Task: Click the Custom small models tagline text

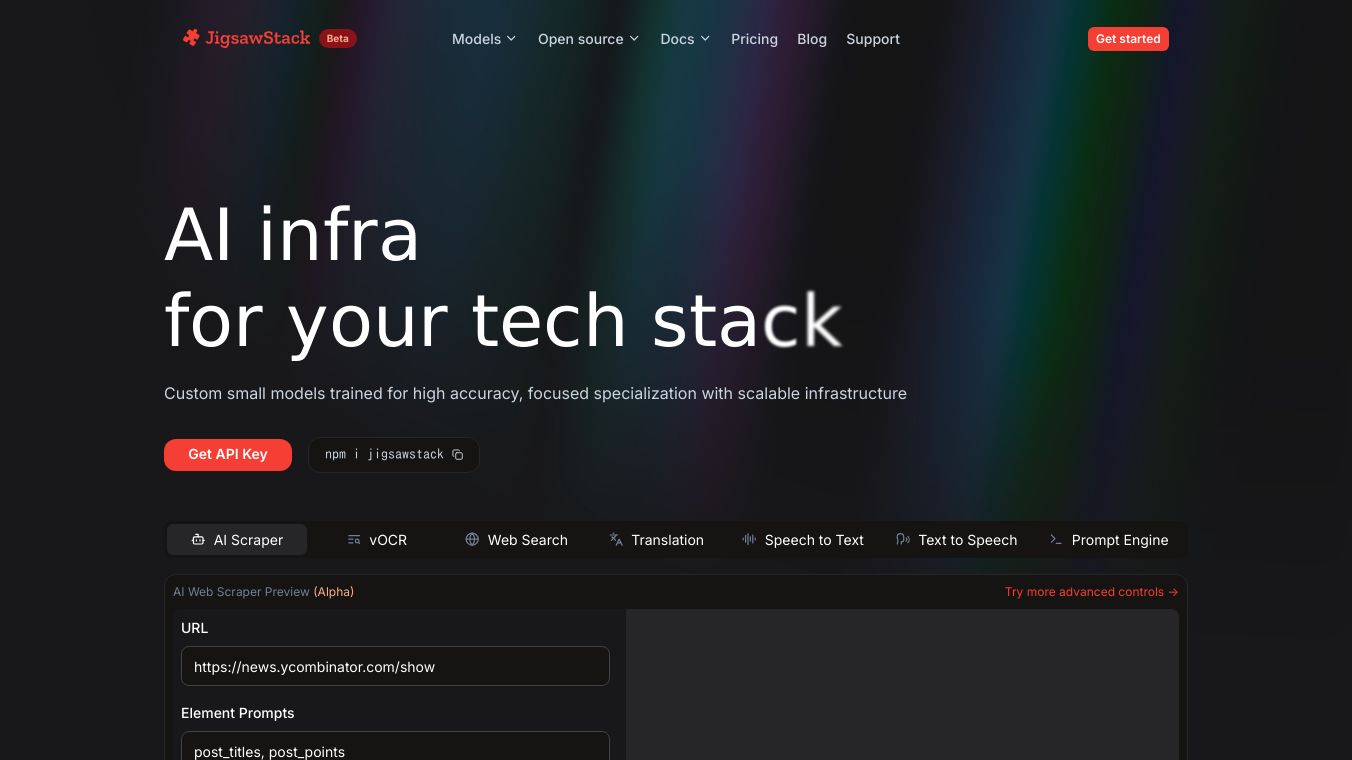Action: pos(535,394)
